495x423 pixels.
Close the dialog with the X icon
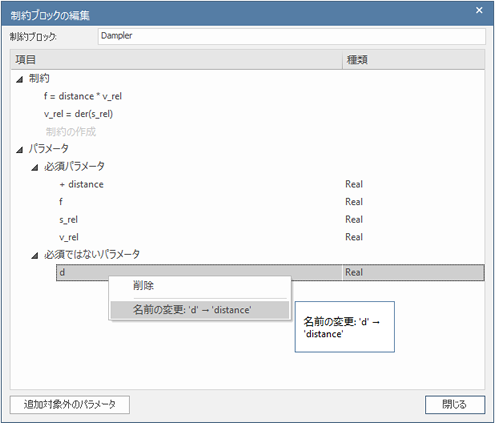tap(479, 11)
